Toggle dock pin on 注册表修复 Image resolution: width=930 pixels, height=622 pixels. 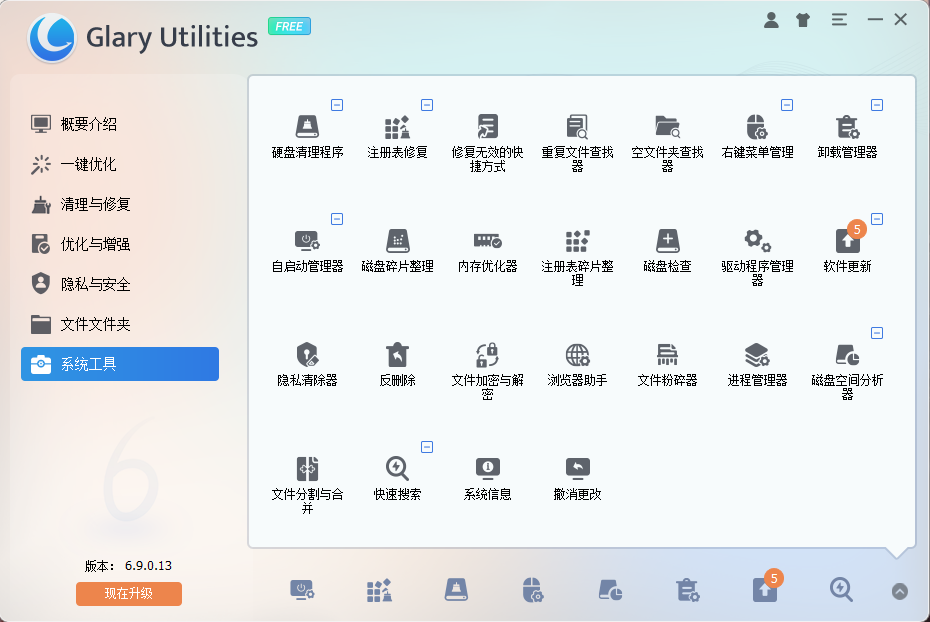(x=427, y=105)
